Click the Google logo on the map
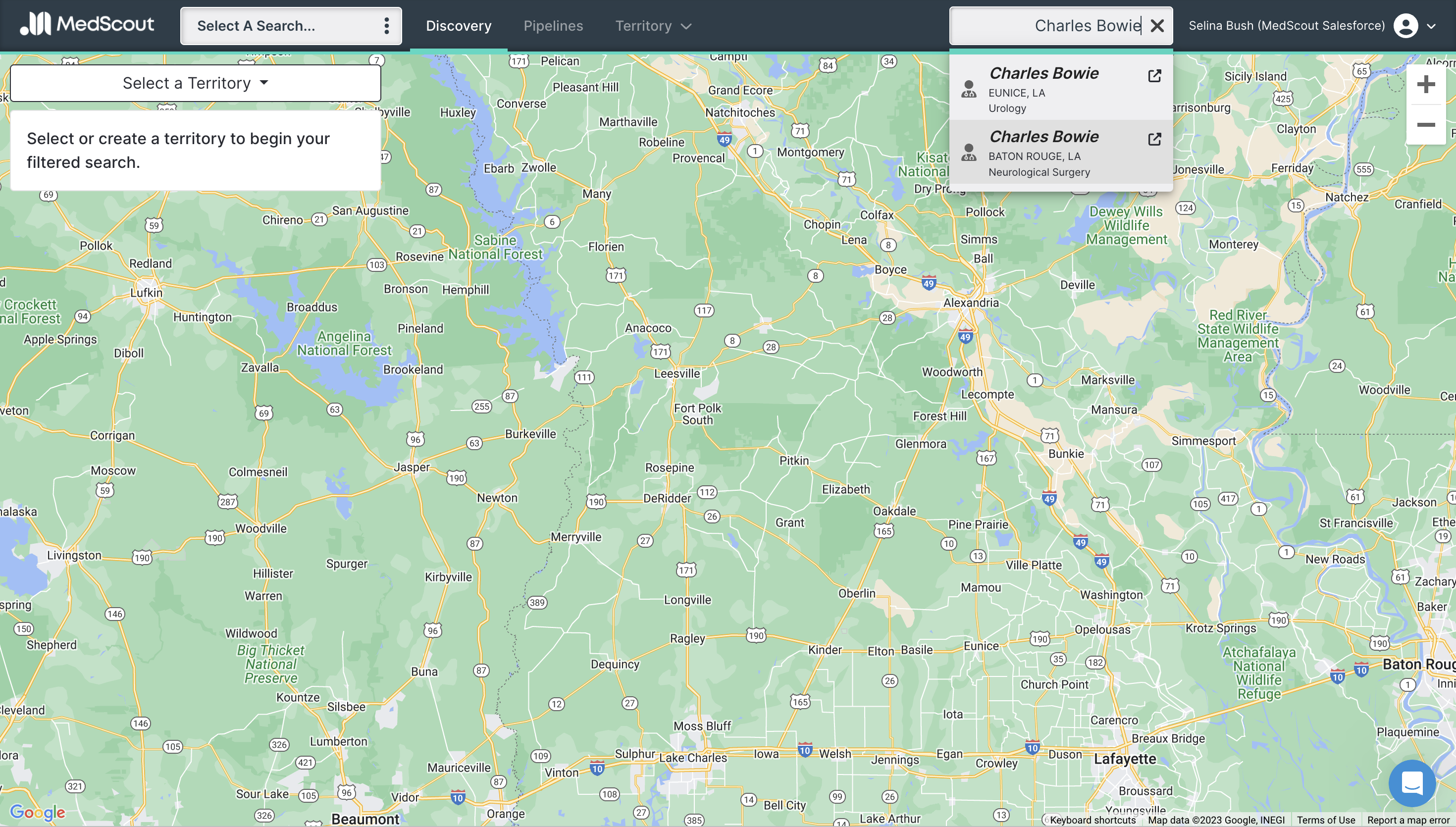1456x827 pixels. (x=38, y=813)
